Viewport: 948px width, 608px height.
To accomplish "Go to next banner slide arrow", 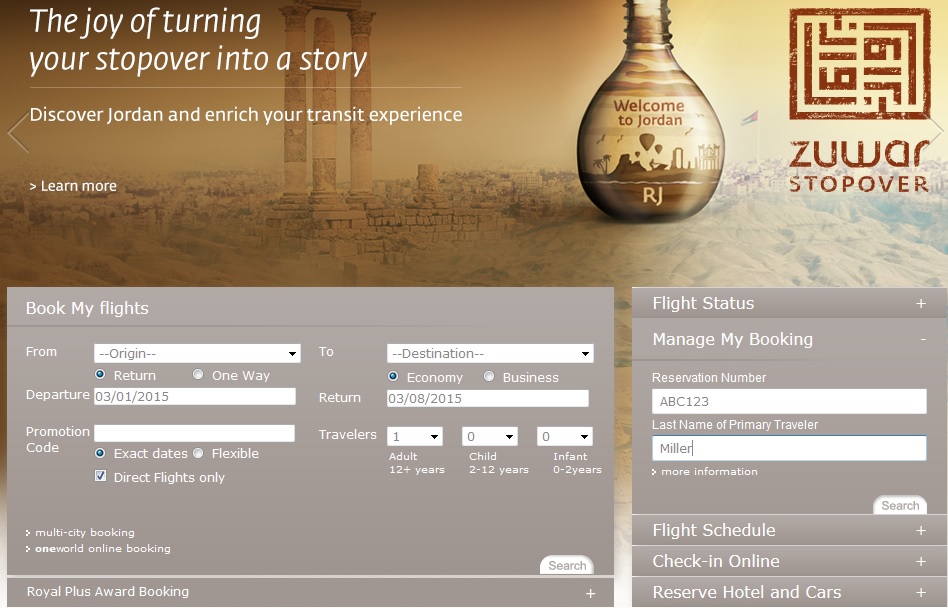I will [x=937, y=131].
